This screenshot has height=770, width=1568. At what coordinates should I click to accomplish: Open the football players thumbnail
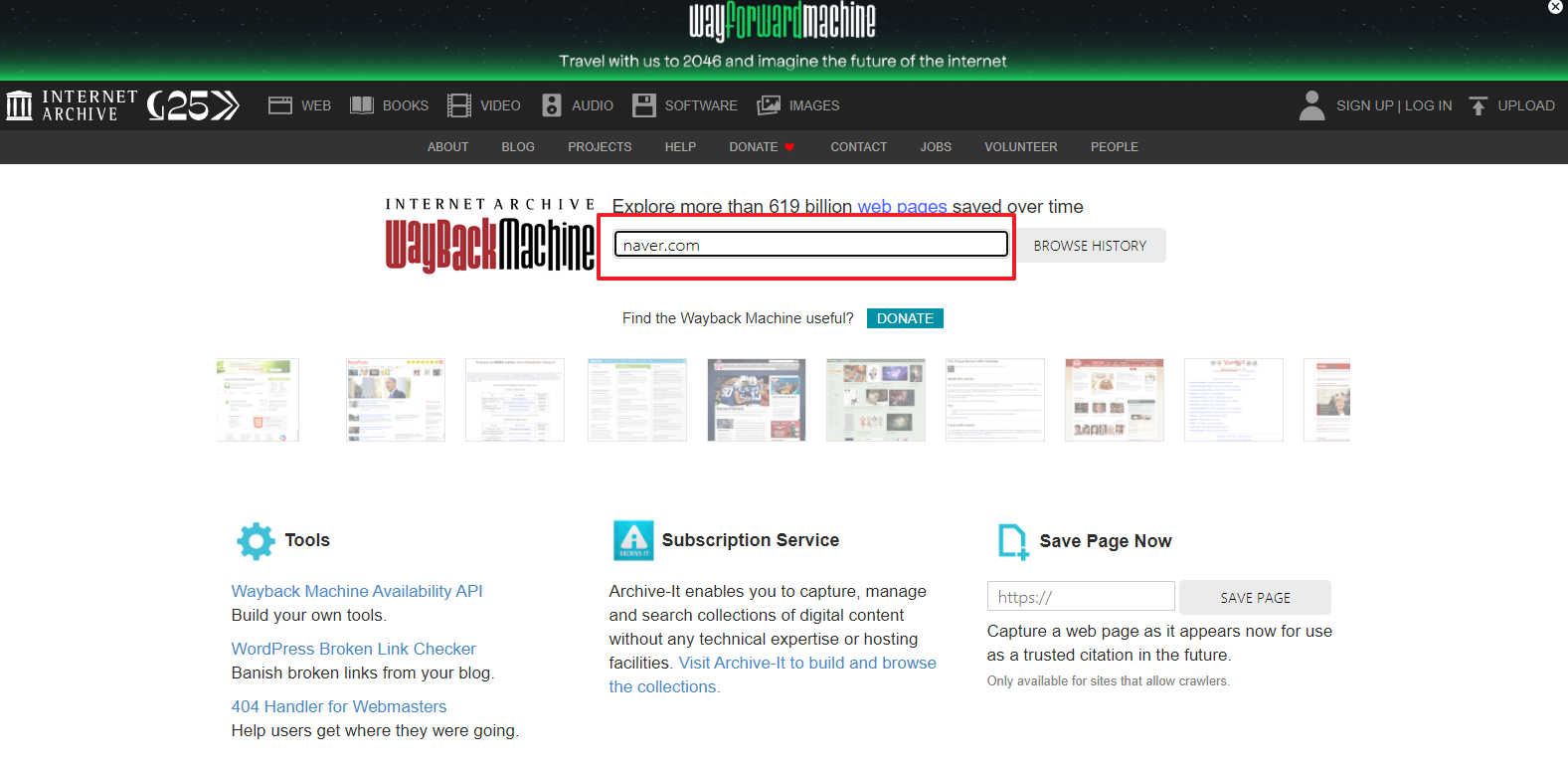point(757,400)
